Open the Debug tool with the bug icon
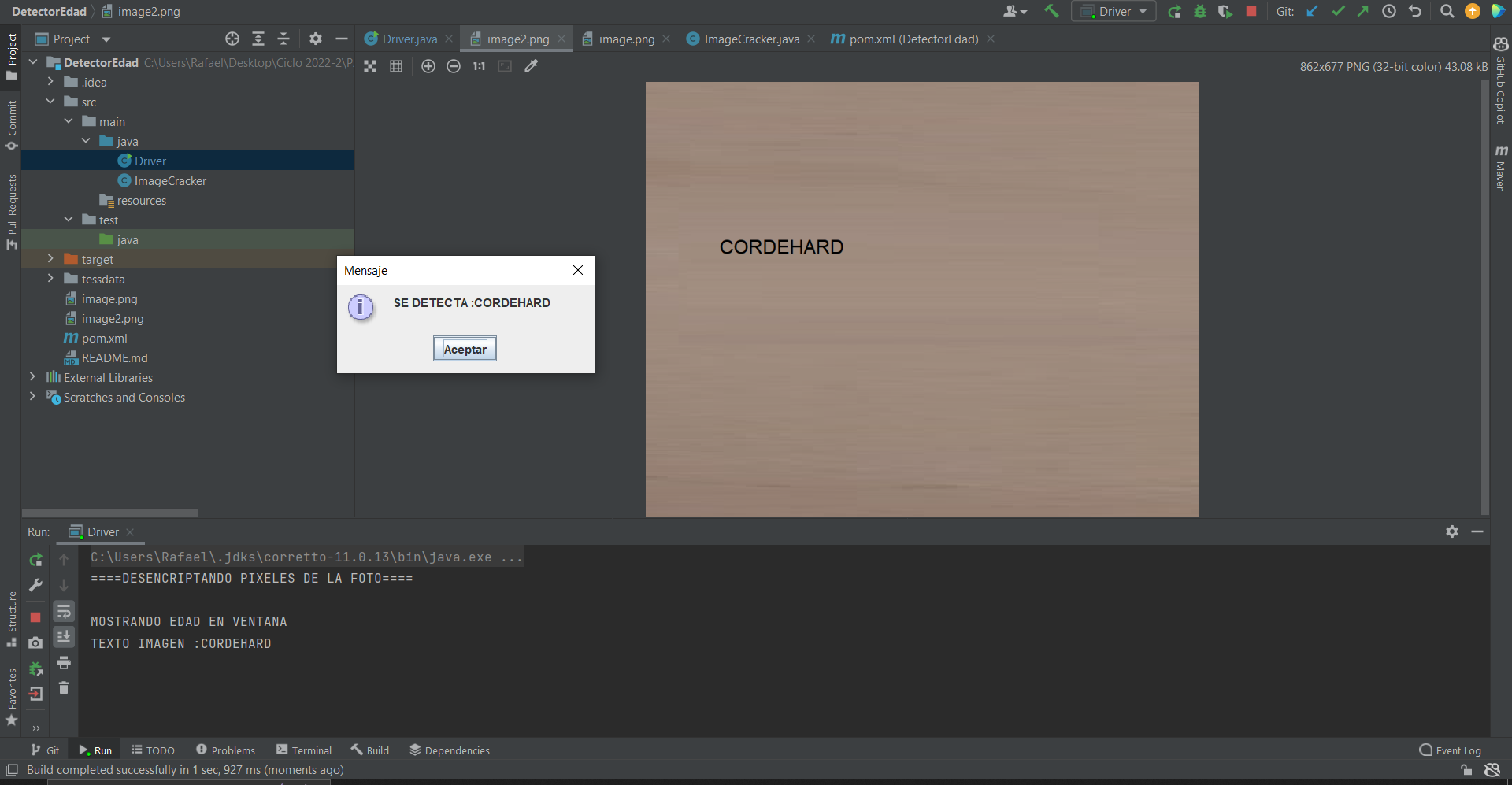Image resolution: width=1512 pixels, height=785 pixels. (1199, 11)
